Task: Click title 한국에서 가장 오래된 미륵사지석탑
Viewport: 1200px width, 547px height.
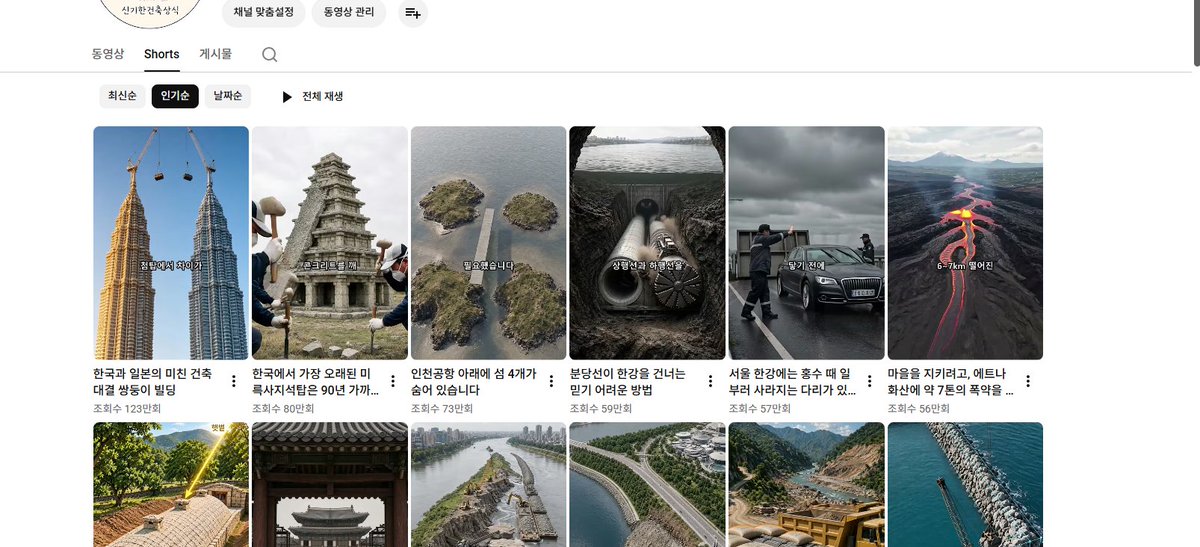Action: point(315,382)
